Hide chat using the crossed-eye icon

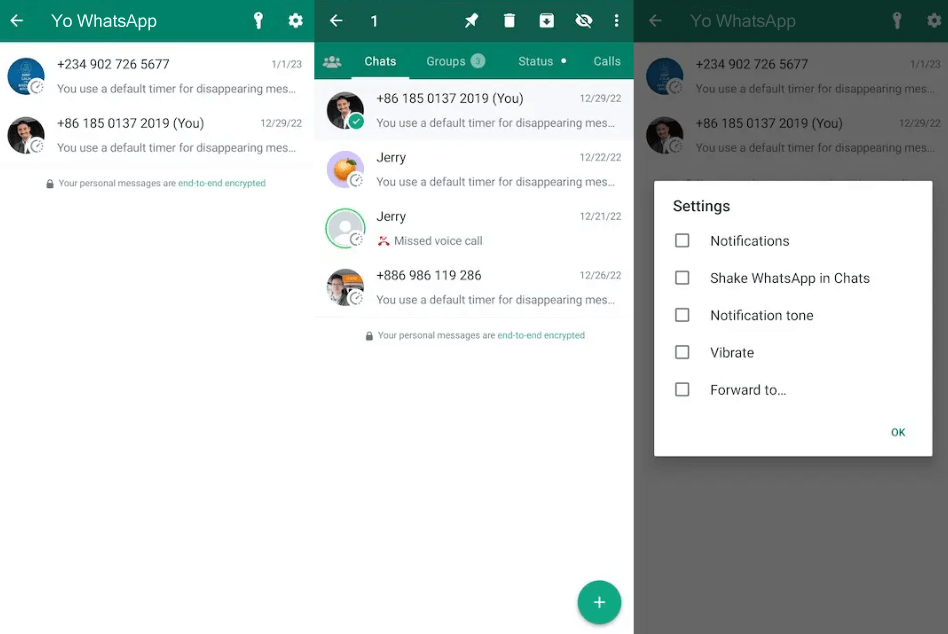[x=584, y=21]
